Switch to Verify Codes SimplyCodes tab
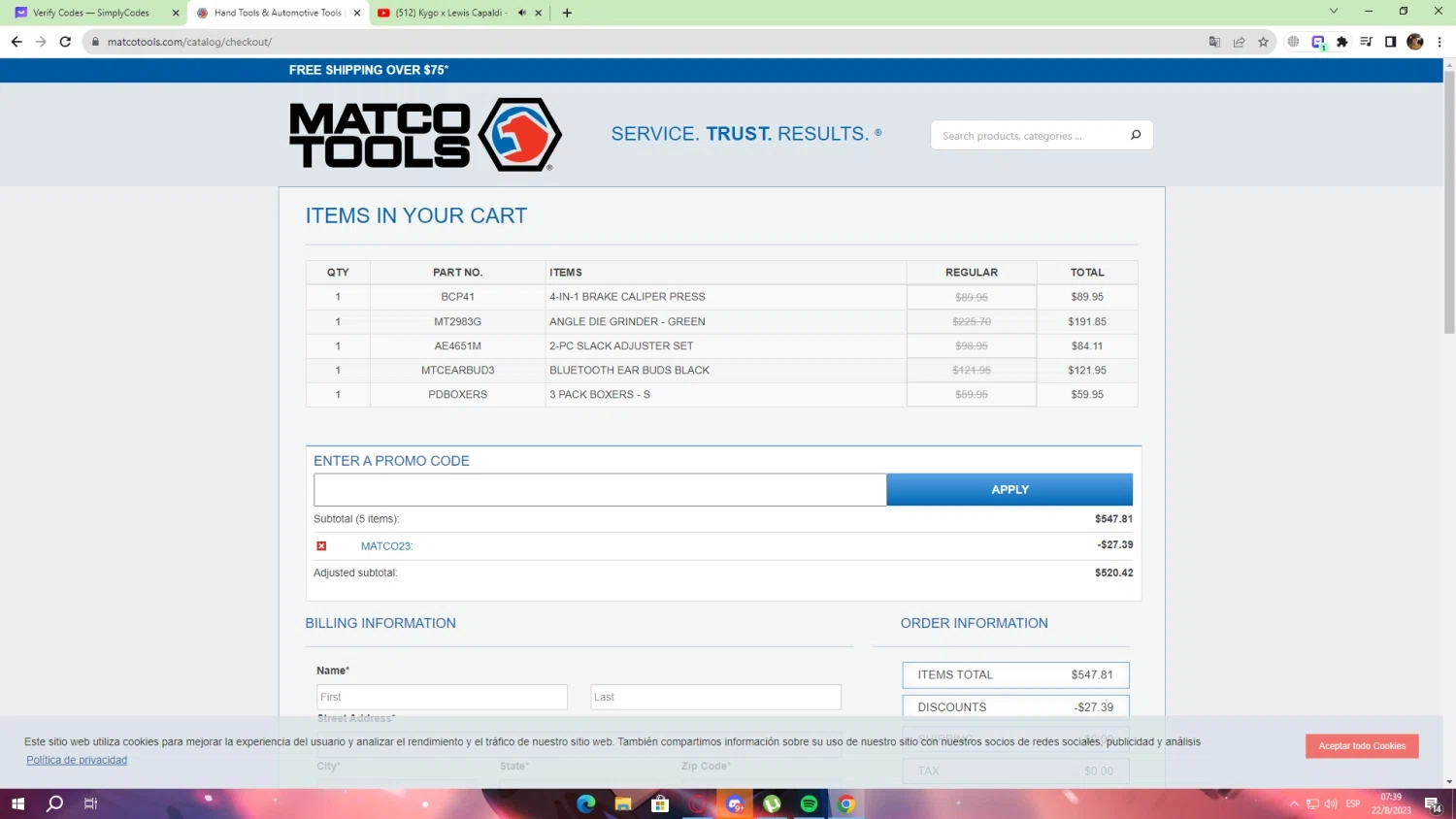The height and width of the screenshot is (819, 1456). coord(91,13)
